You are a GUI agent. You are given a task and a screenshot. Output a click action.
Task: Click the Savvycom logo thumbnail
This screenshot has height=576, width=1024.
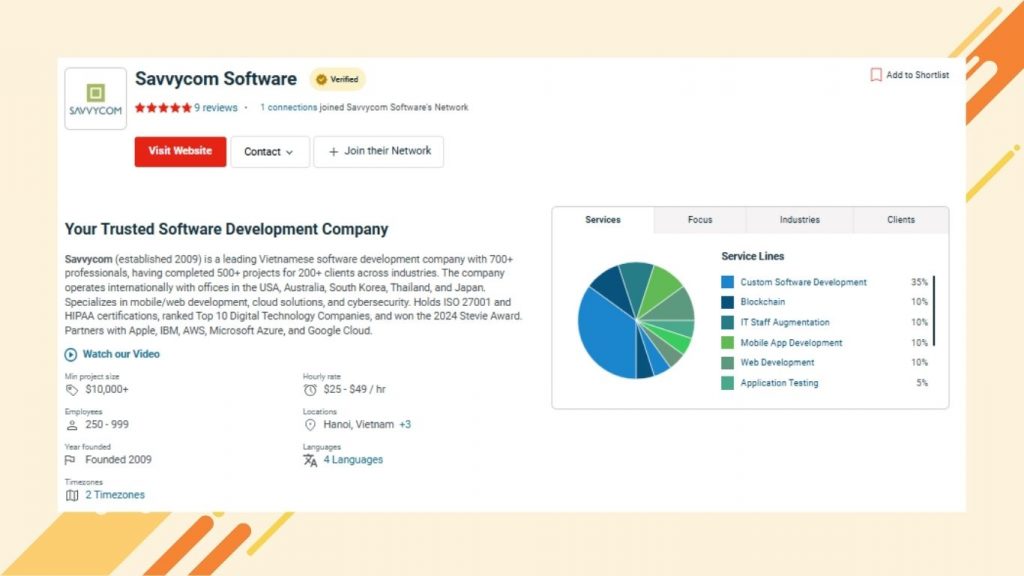point(95,97)
